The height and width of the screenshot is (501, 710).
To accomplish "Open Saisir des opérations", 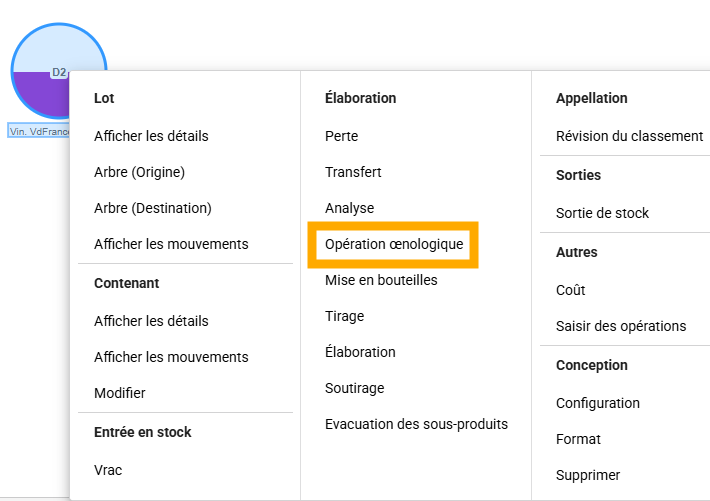I will (x=621, y=326).
